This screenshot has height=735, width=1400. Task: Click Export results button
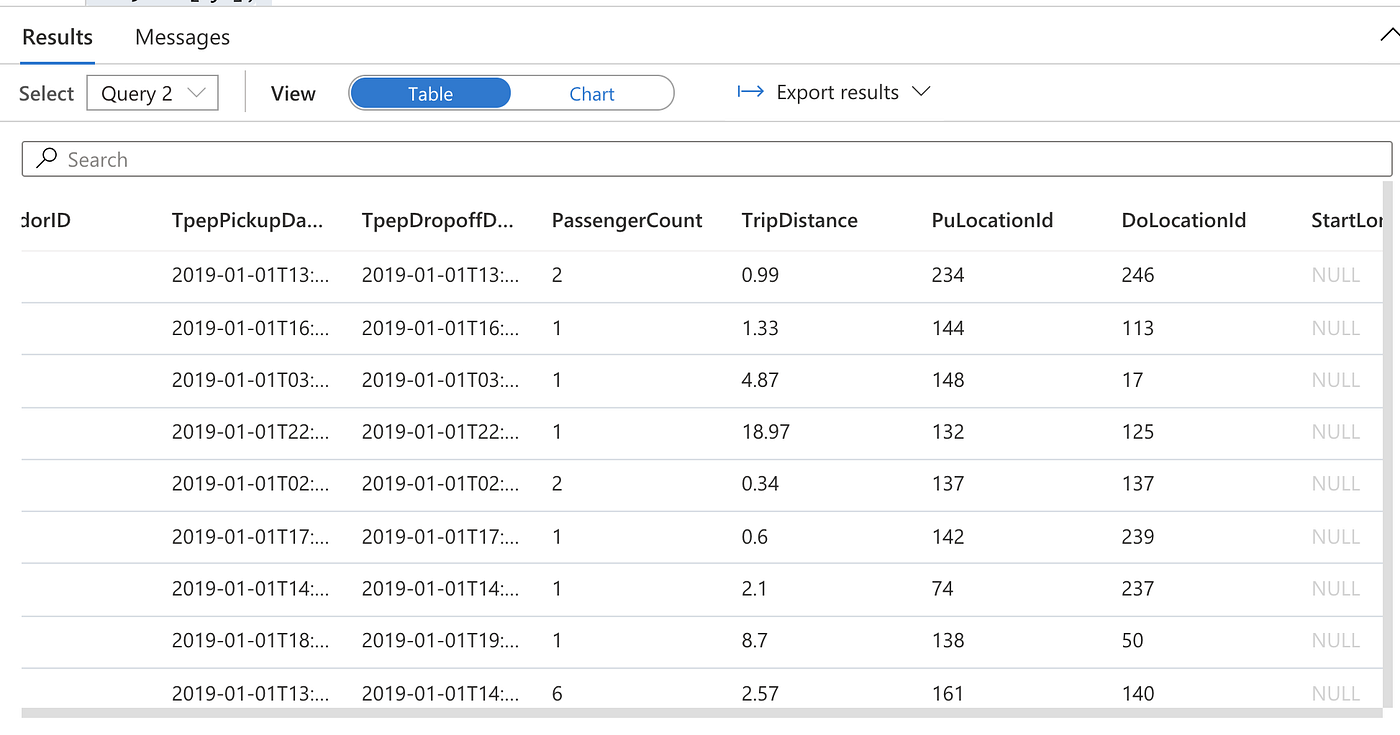click(834, 92)
